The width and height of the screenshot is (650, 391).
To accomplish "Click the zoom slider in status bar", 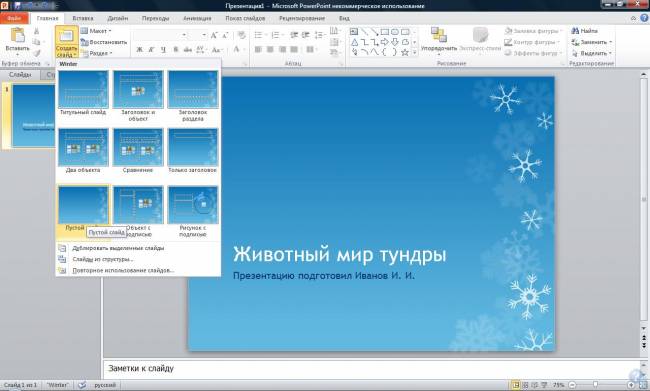I will (x=596, y=385).
